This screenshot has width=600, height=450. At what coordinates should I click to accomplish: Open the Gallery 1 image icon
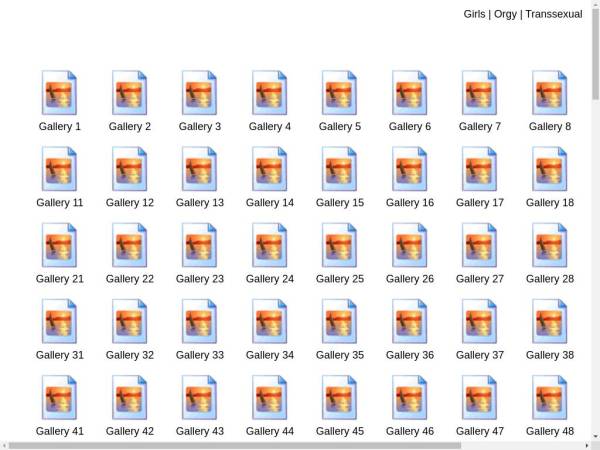click(59, 93)
